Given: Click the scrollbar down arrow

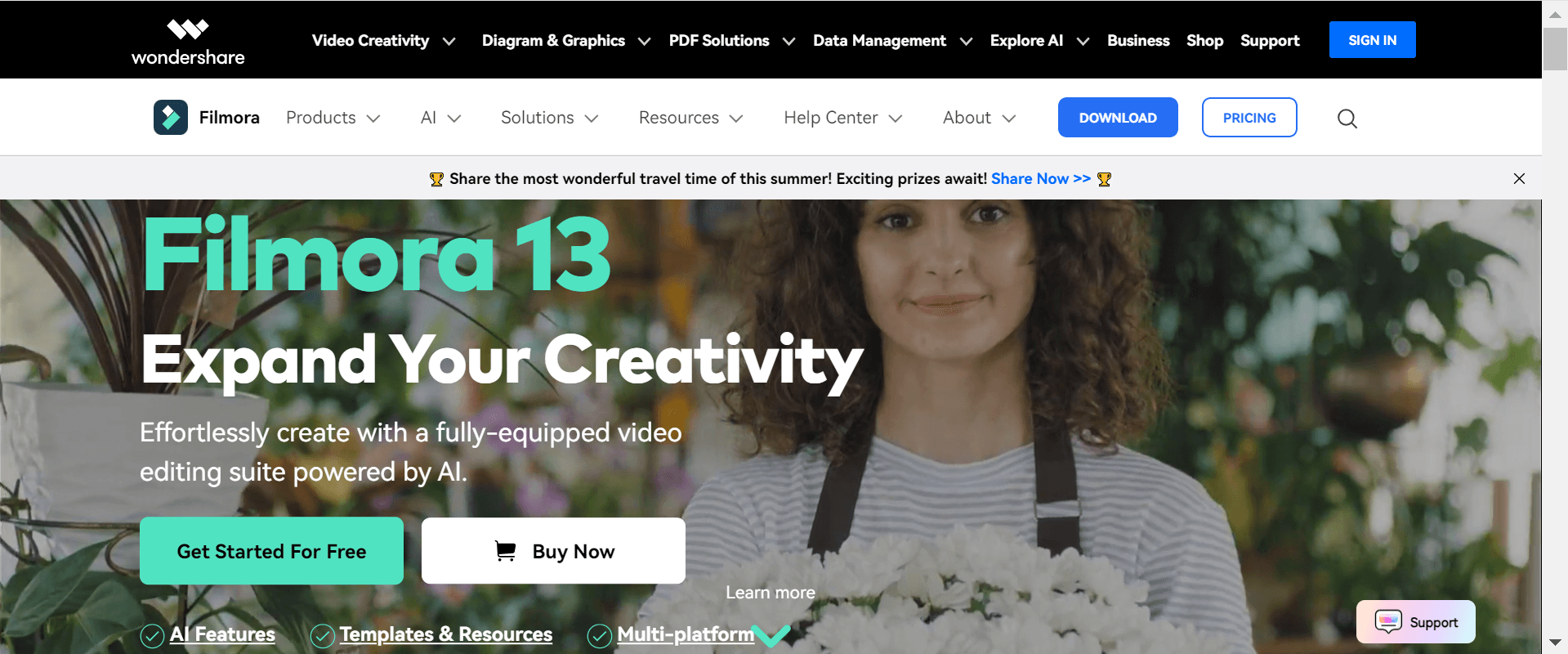Looking at the screenshot, I should coord(1555,643).
